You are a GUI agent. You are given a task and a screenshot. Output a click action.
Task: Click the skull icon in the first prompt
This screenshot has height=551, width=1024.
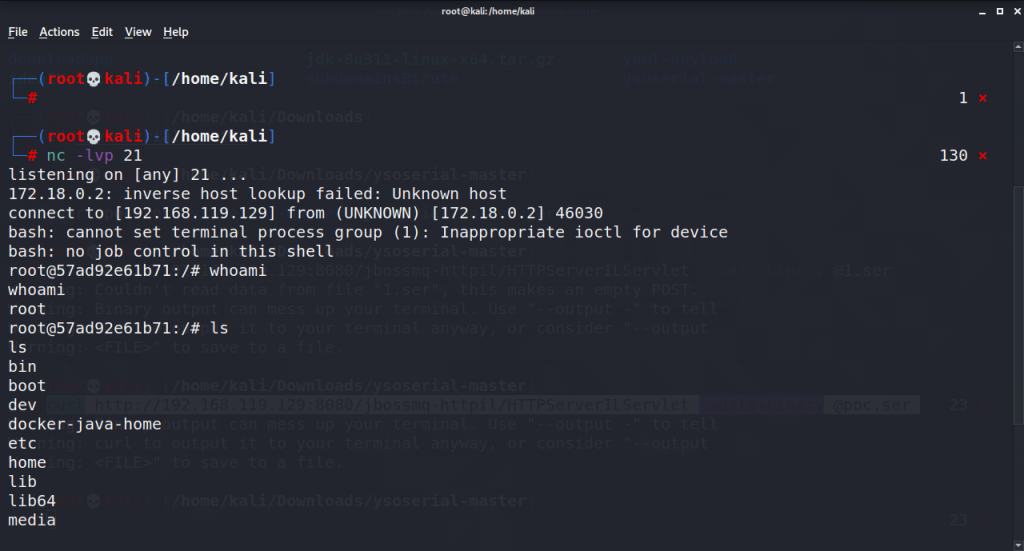(x=94, y=79)
